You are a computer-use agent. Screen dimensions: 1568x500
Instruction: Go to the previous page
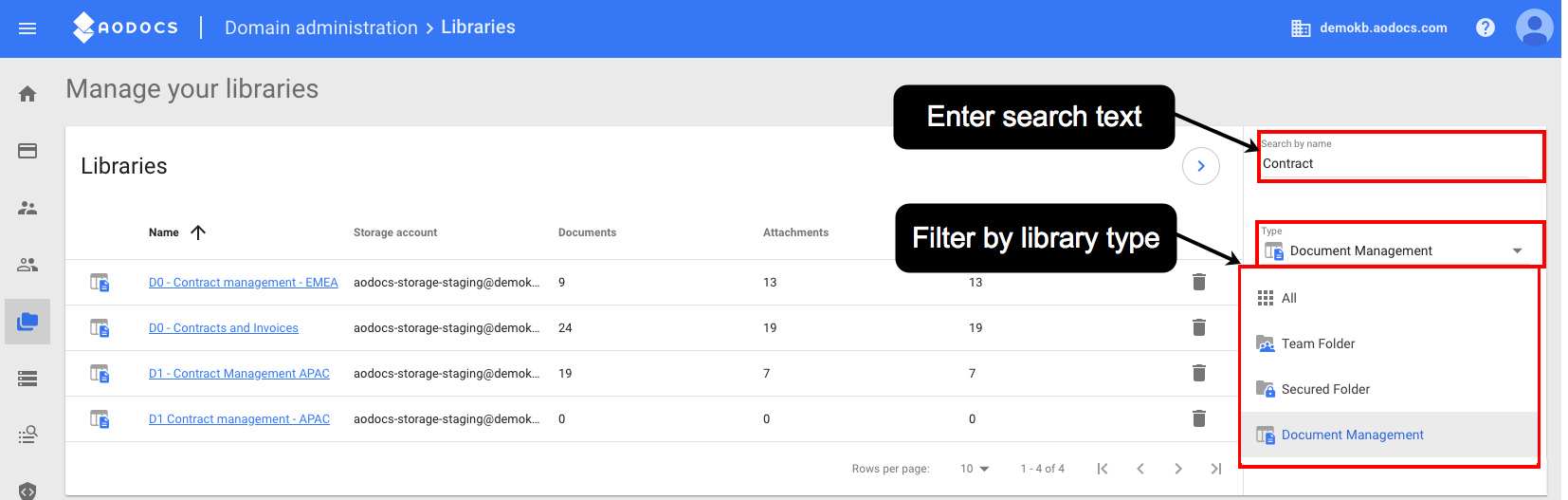[1140, 469]
